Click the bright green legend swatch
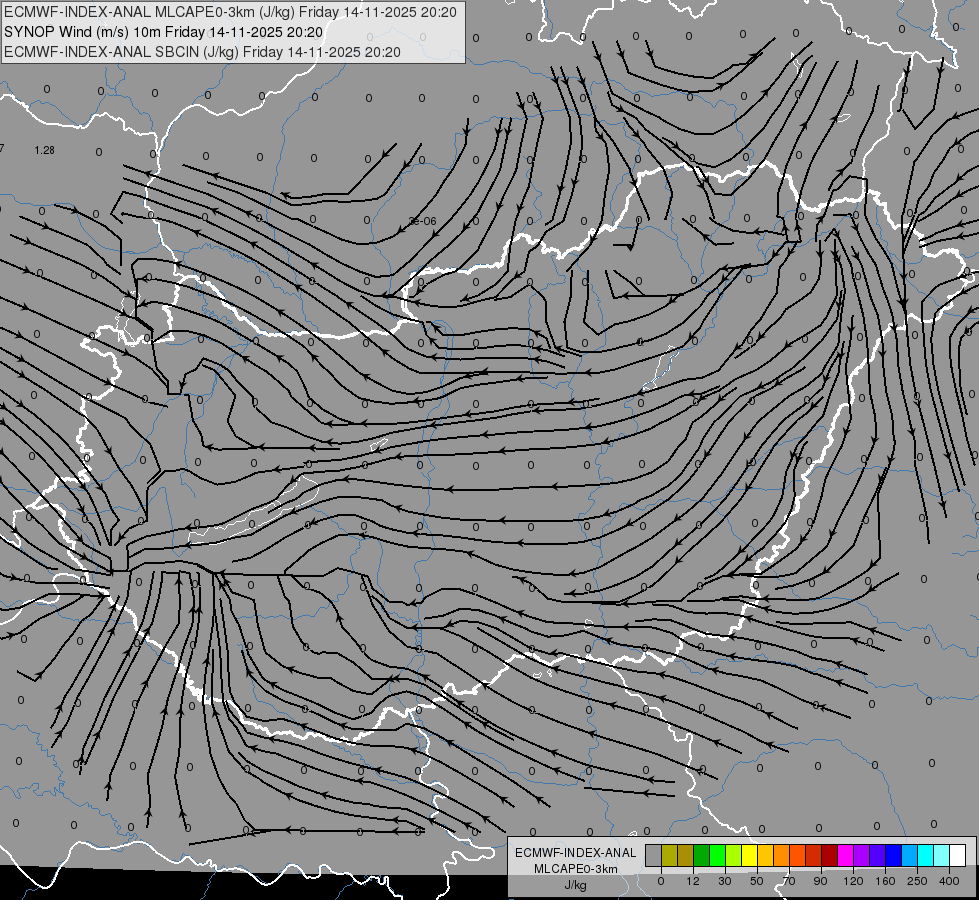 [x=717, y=856]
